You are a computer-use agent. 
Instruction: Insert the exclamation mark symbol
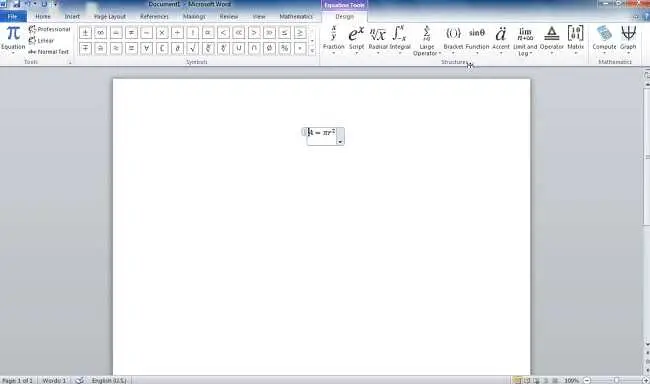click(193, 33)
